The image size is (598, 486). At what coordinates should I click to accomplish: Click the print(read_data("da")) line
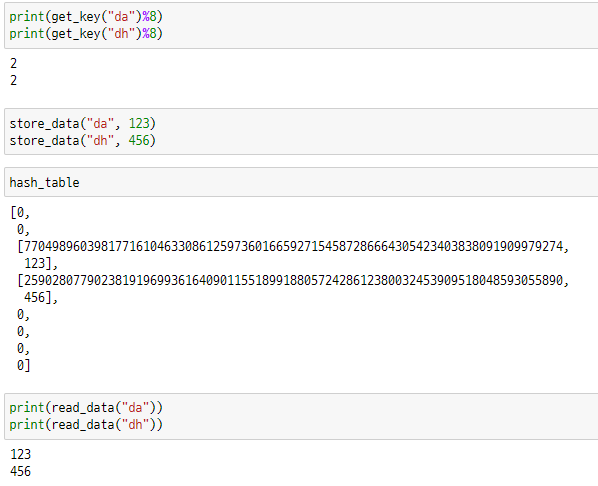86,408
